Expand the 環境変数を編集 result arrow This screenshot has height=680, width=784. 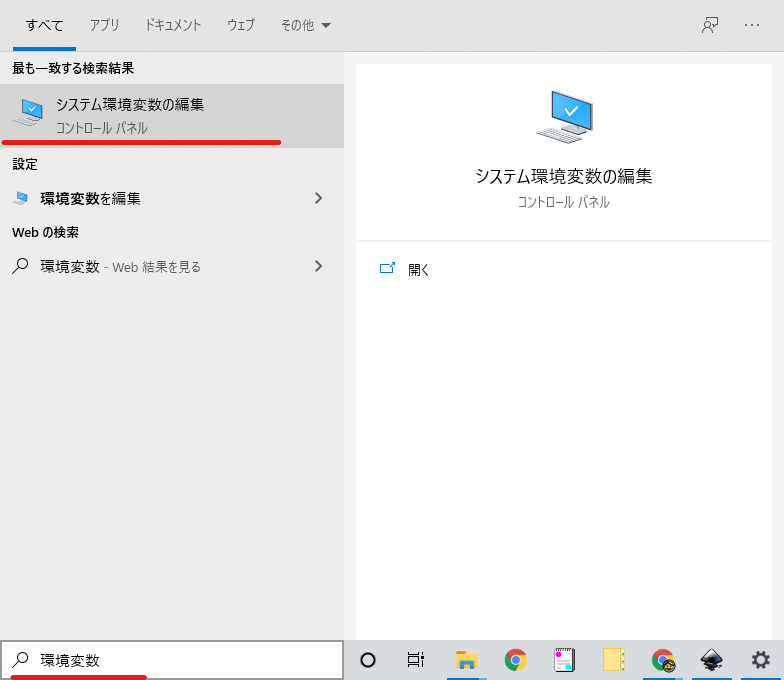coord(318,198)
